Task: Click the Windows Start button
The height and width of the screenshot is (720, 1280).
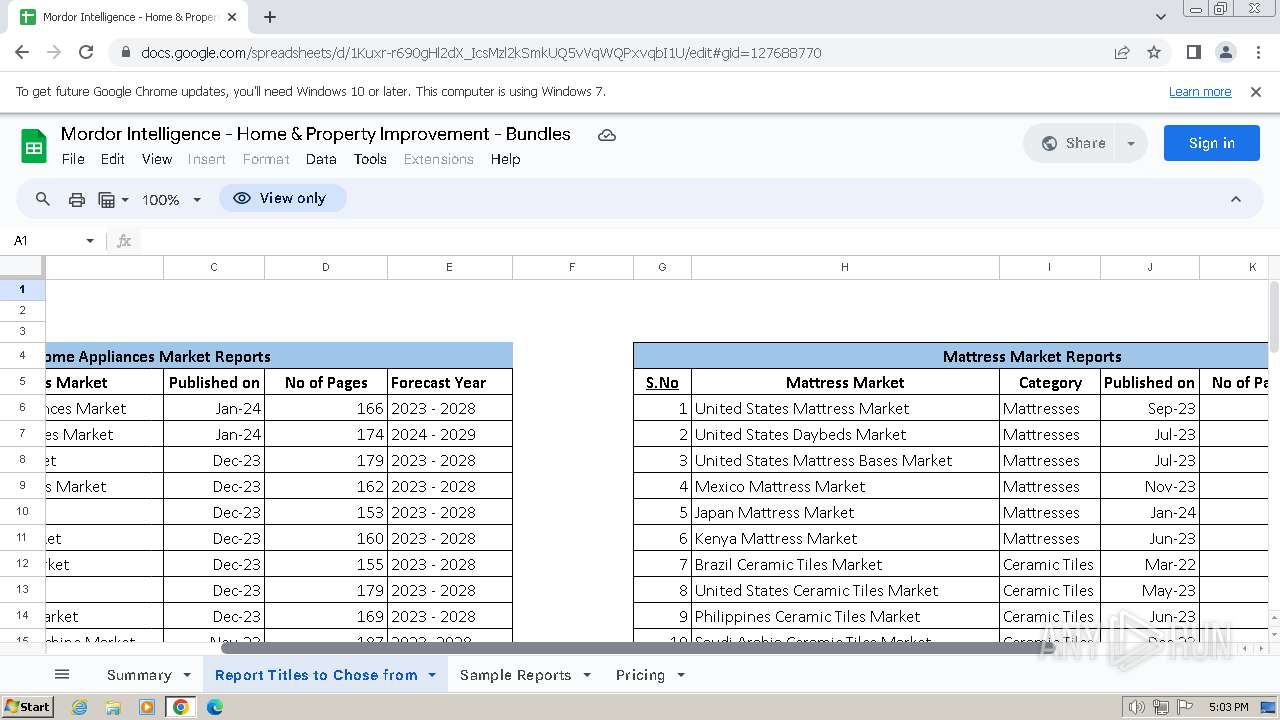Action: 28,706
